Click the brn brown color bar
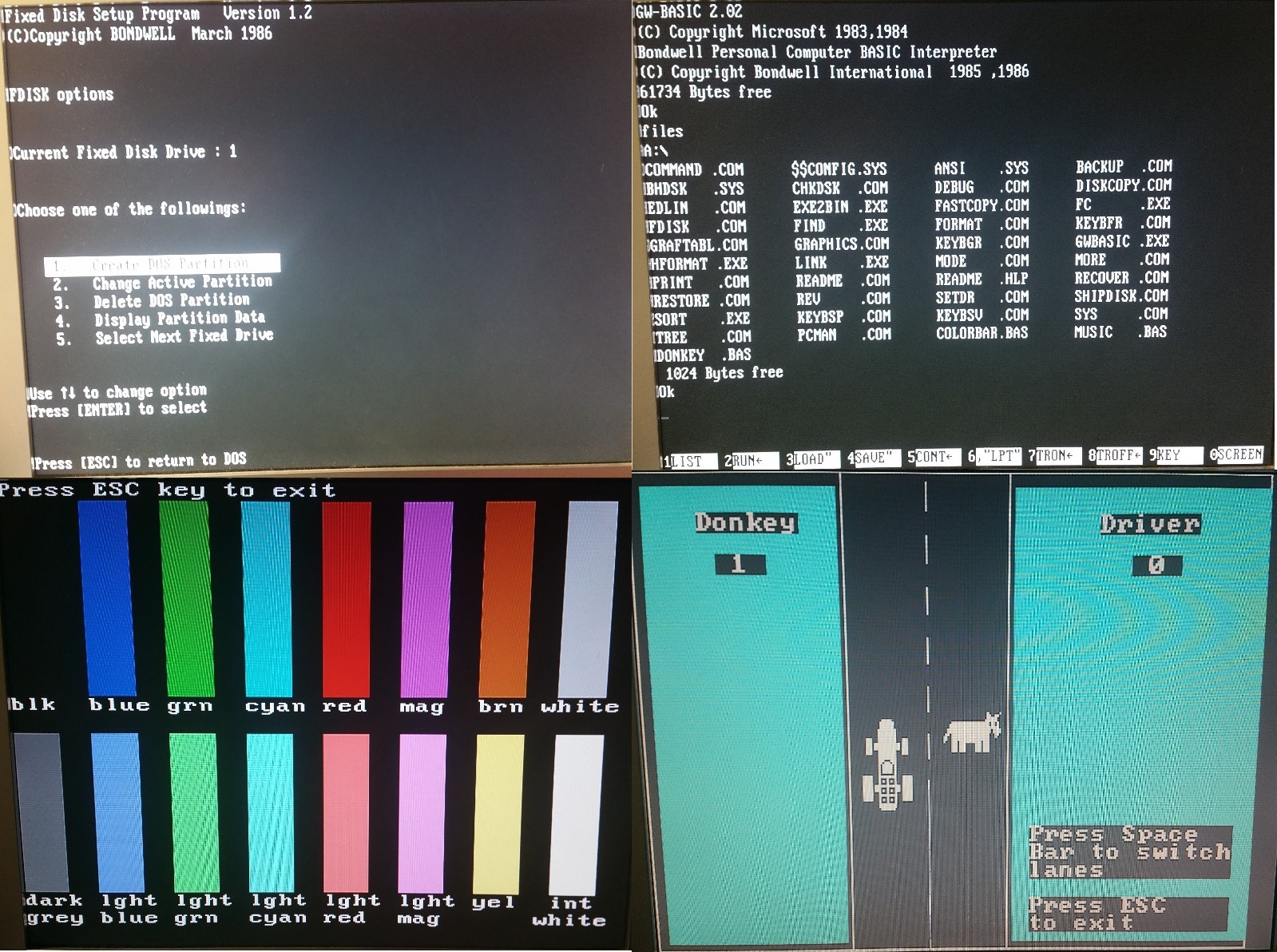1277x952 pixels. (506, 598)
